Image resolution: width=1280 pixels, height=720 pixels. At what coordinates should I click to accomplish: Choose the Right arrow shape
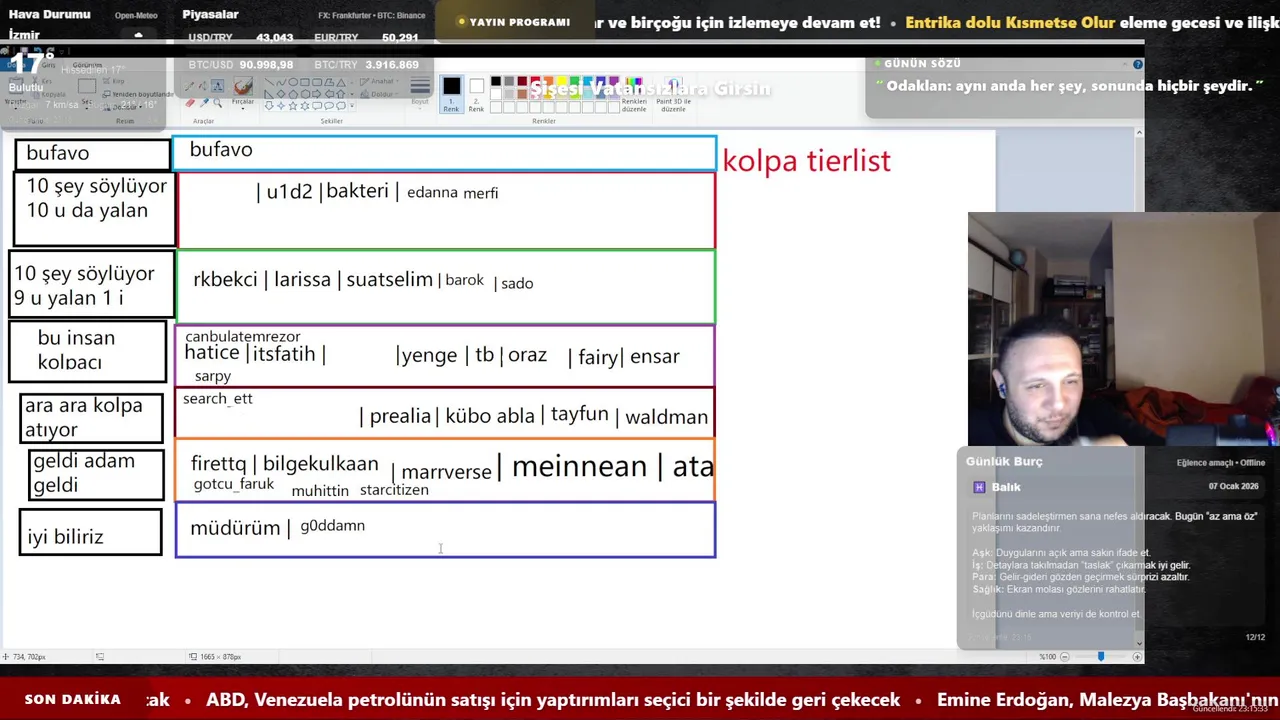click(317, 94)
